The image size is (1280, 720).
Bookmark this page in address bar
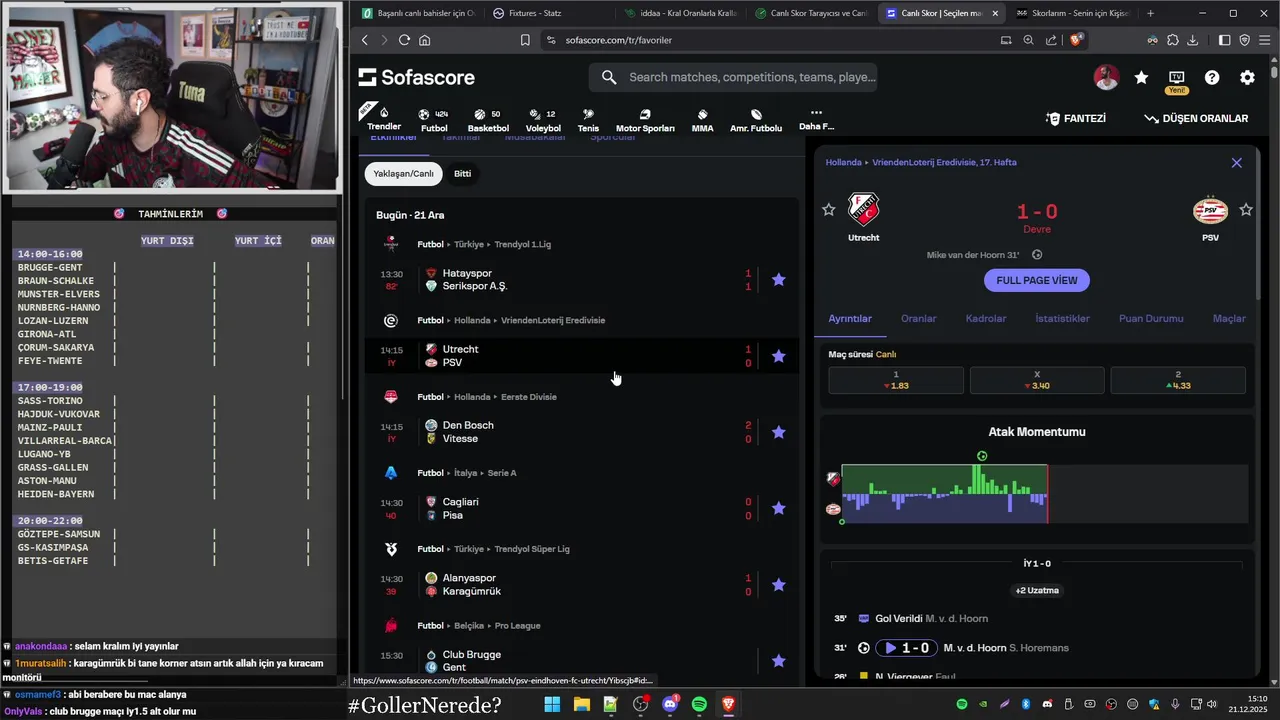[525, 40]
